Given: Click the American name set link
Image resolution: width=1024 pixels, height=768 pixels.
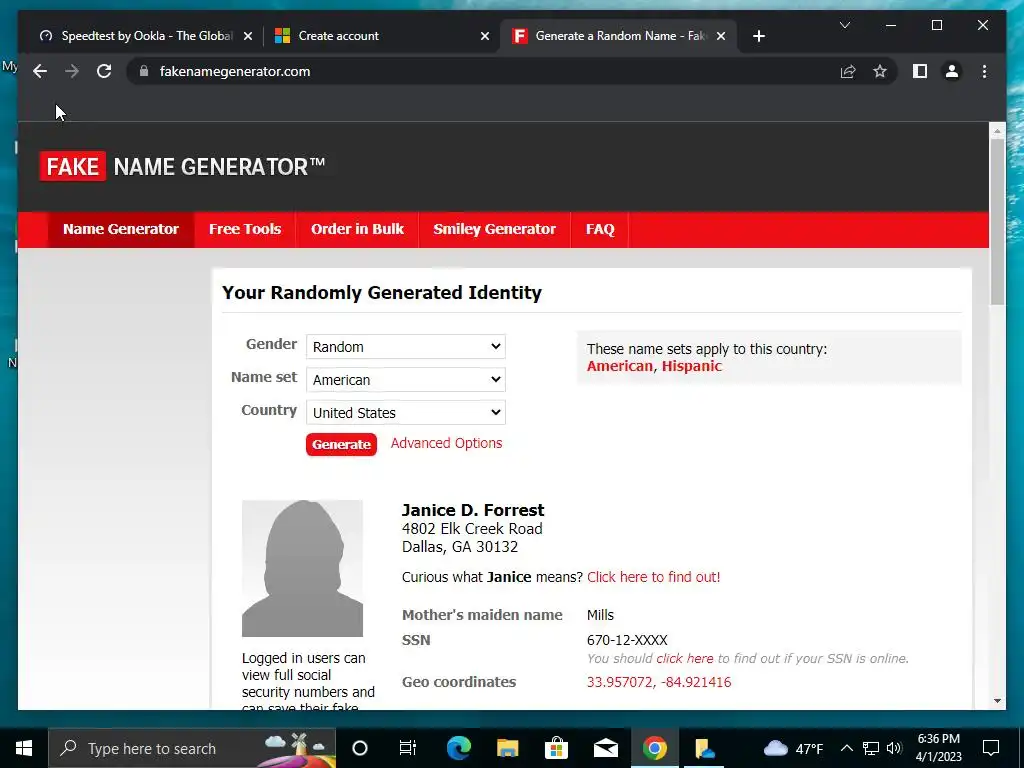Looking at the screenshot, I should pos(620,366).
